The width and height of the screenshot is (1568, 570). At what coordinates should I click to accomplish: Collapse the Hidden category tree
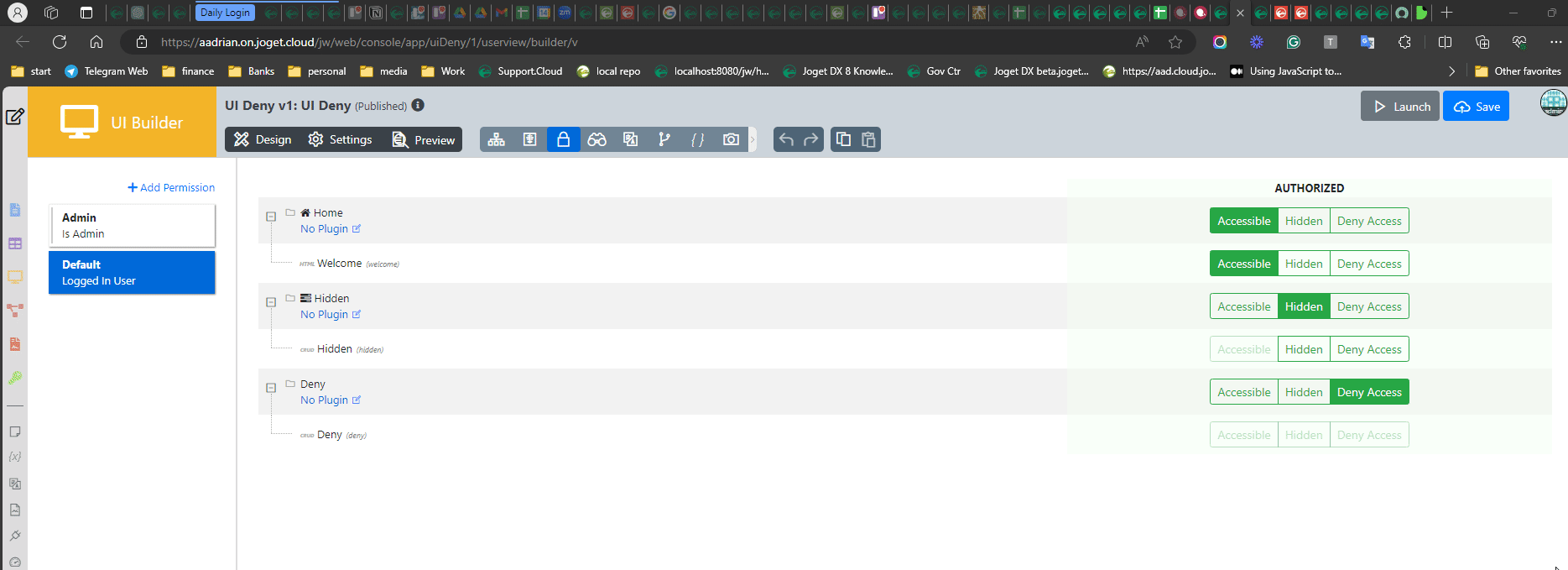[271, 302]
